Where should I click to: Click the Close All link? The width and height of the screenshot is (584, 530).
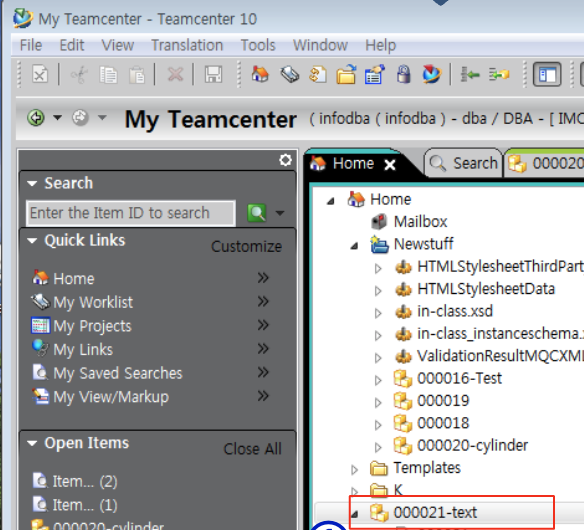click(x=252, y=449)
